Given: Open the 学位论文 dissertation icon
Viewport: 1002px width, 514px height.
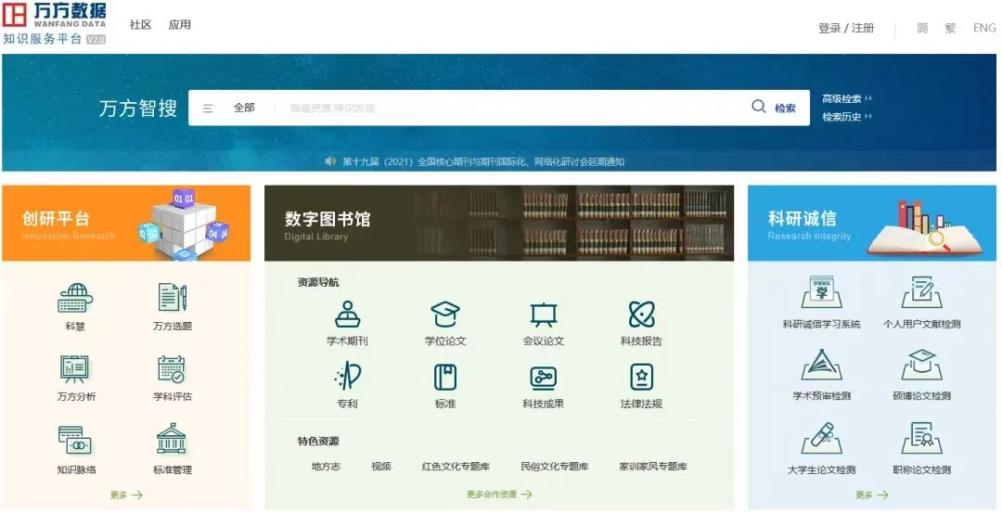Looking at the screenshot, I should pyautogui.click(x=445, y=314).
